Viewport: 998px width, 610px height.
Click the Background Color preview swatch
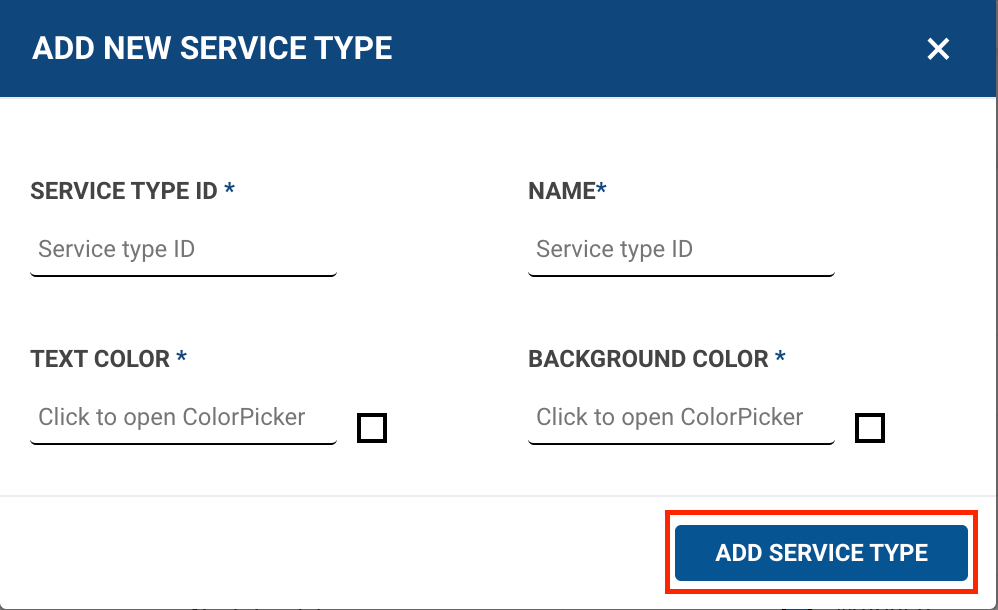click(870, 428)
